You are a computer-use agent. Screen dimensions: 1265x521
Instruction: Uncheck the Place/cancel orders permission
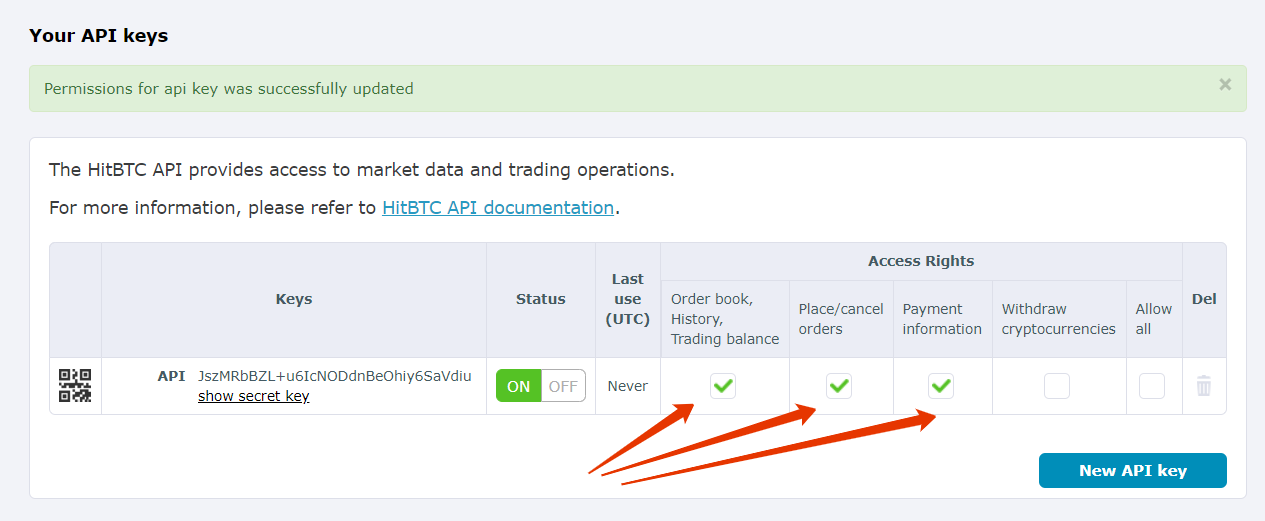pos(839,386)
